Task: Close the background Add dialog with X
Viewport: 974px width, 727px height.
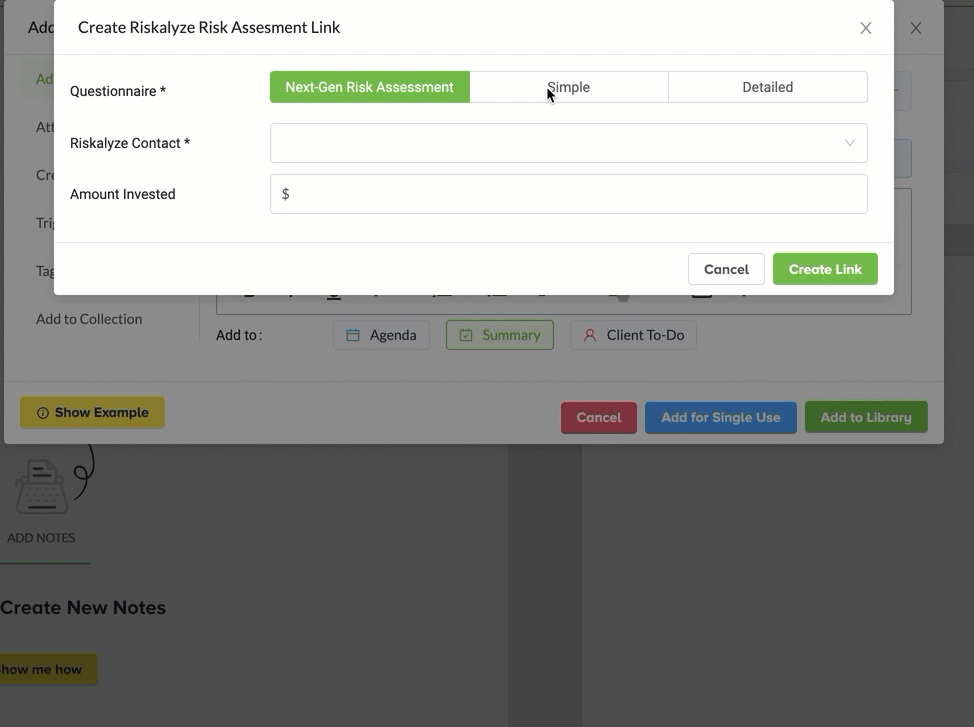Action: click(916, 28)
